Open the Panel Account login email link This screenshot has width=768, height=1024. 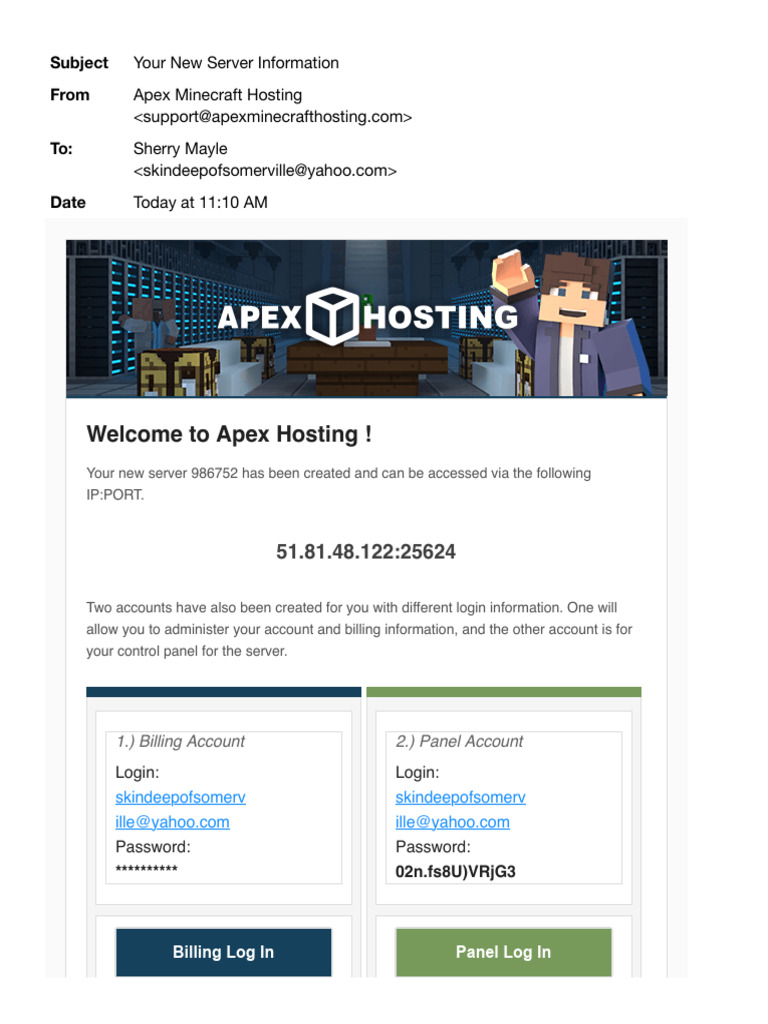(x=460, y=810)
